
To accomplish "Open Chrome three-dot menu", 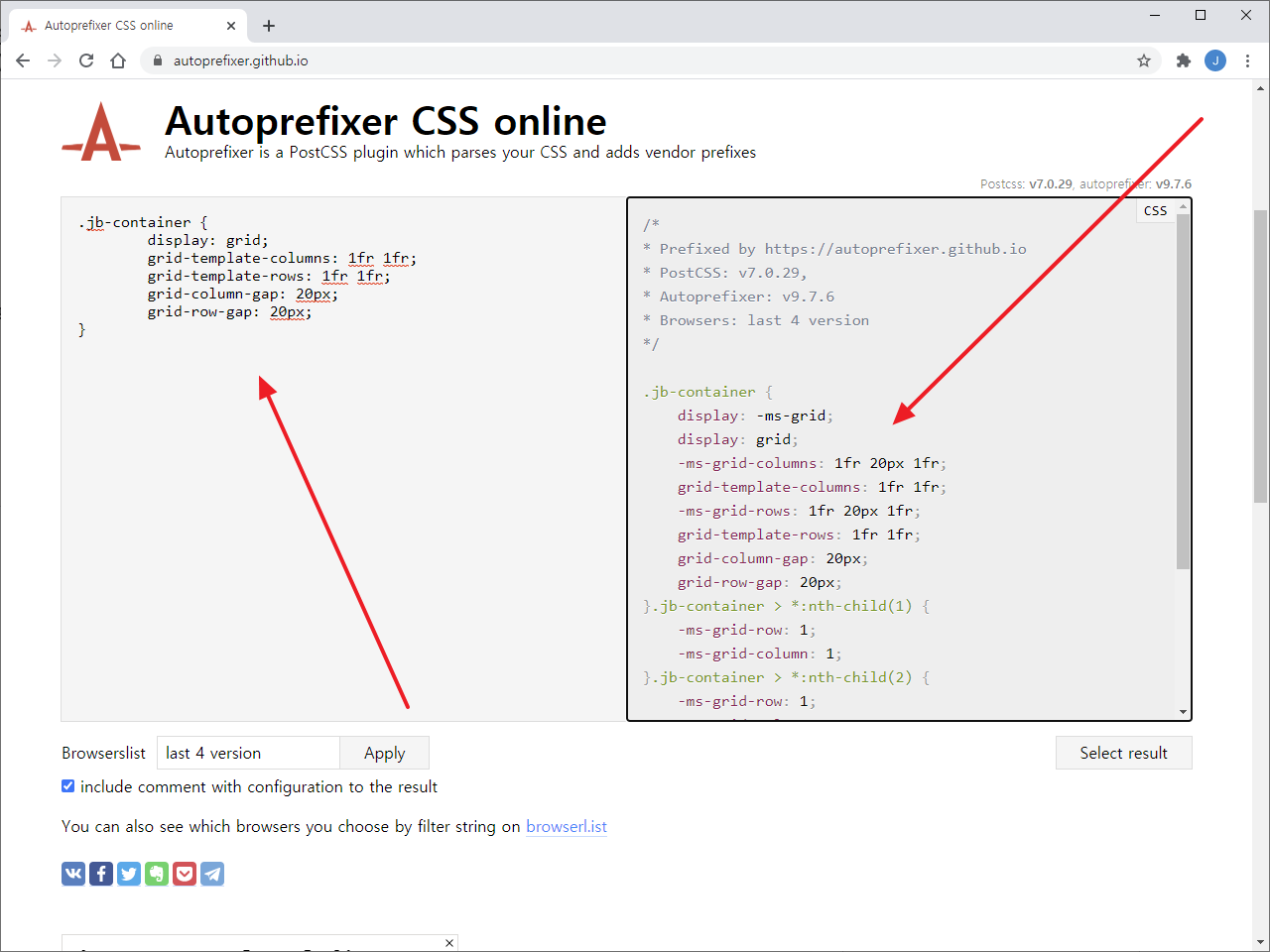I will click(x=1248, y=60).
